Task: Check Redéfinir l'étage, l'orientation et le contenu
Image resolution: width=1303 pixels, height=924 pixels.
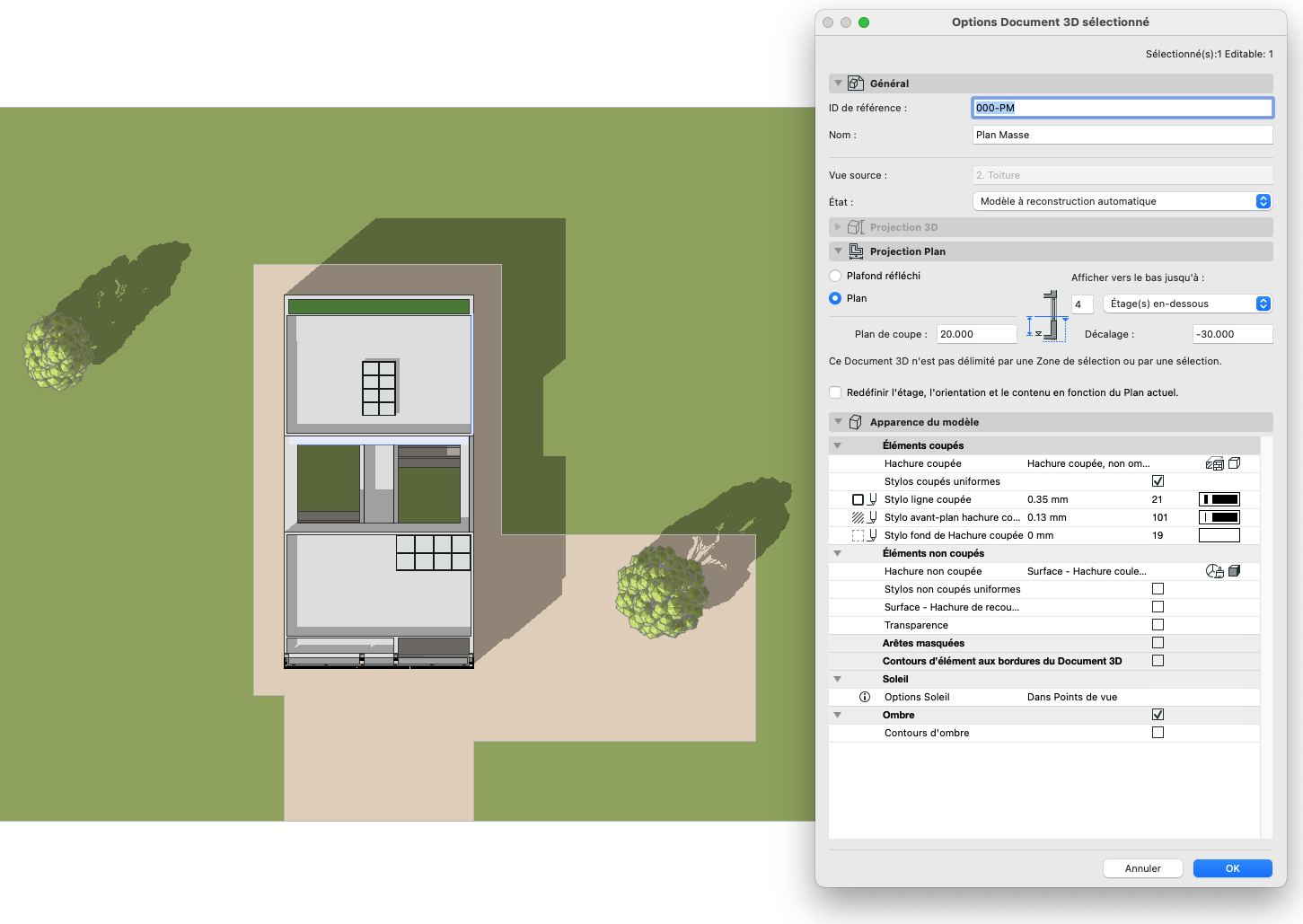Action: coord(835,392)
